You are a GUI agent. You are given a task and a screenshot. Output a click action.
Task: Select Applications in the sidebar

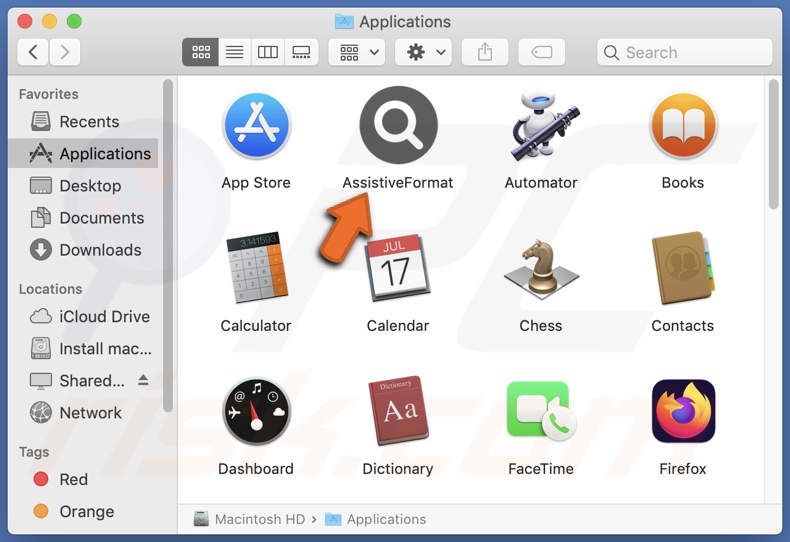point(83,153)
